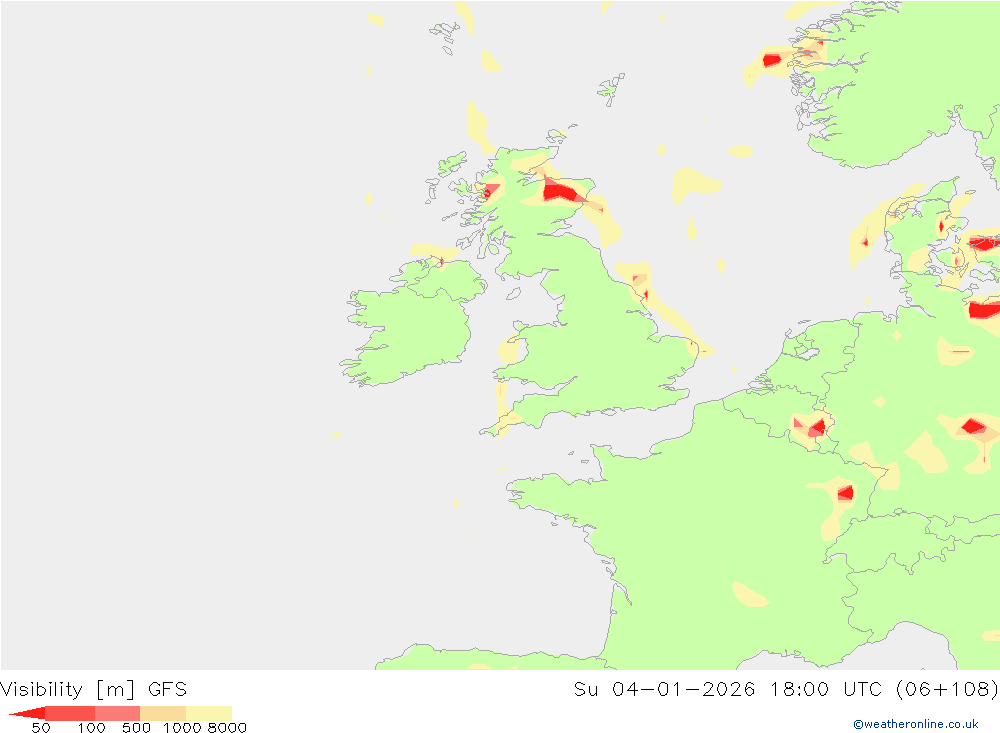
Task: Select the 500–1000 m orange legend swatch
Action: pos(163,713)
